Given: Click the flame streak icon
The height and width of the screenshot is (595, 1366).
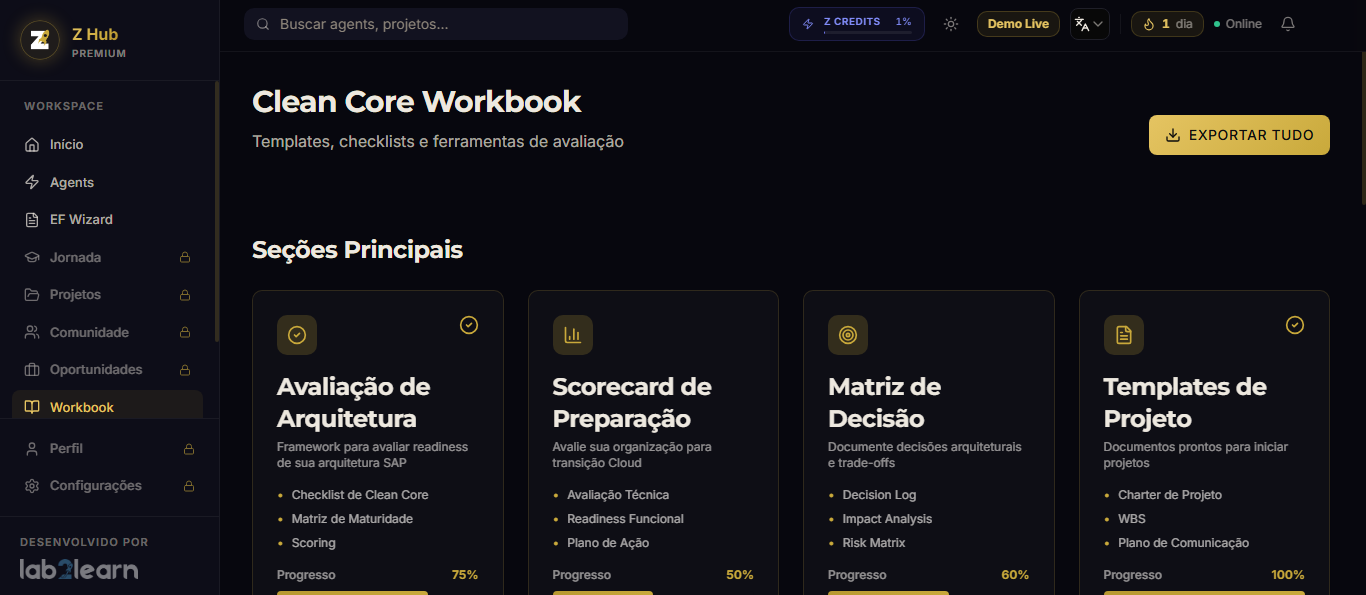Looking at the screenshot, I should pos(1149,24).
